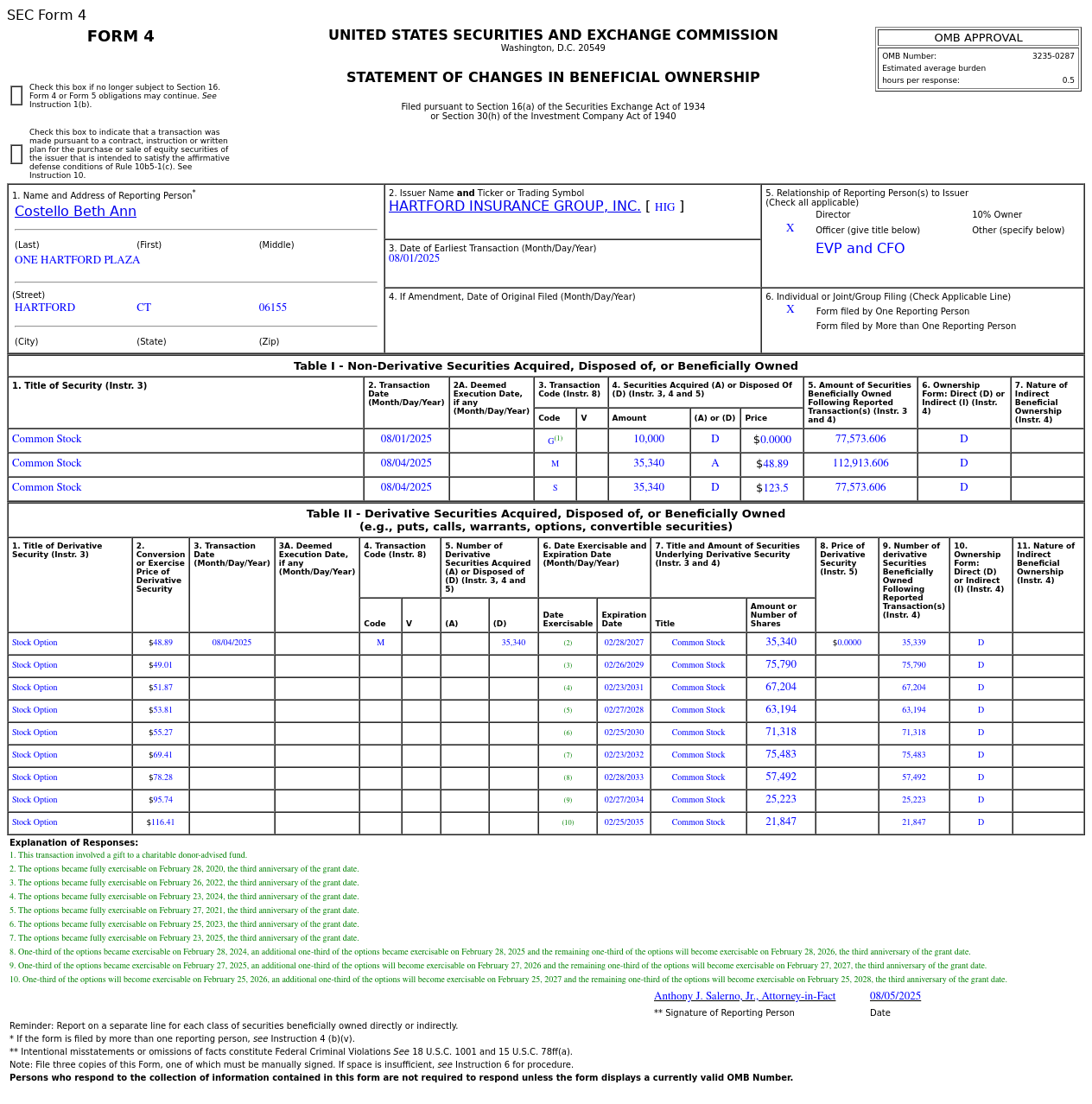Select expiration date 02/25/2035

624,822
